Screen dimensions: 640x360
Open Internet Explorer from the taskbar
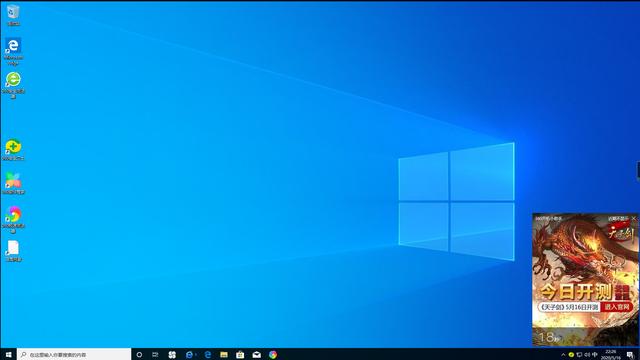(x=189, y=355)
